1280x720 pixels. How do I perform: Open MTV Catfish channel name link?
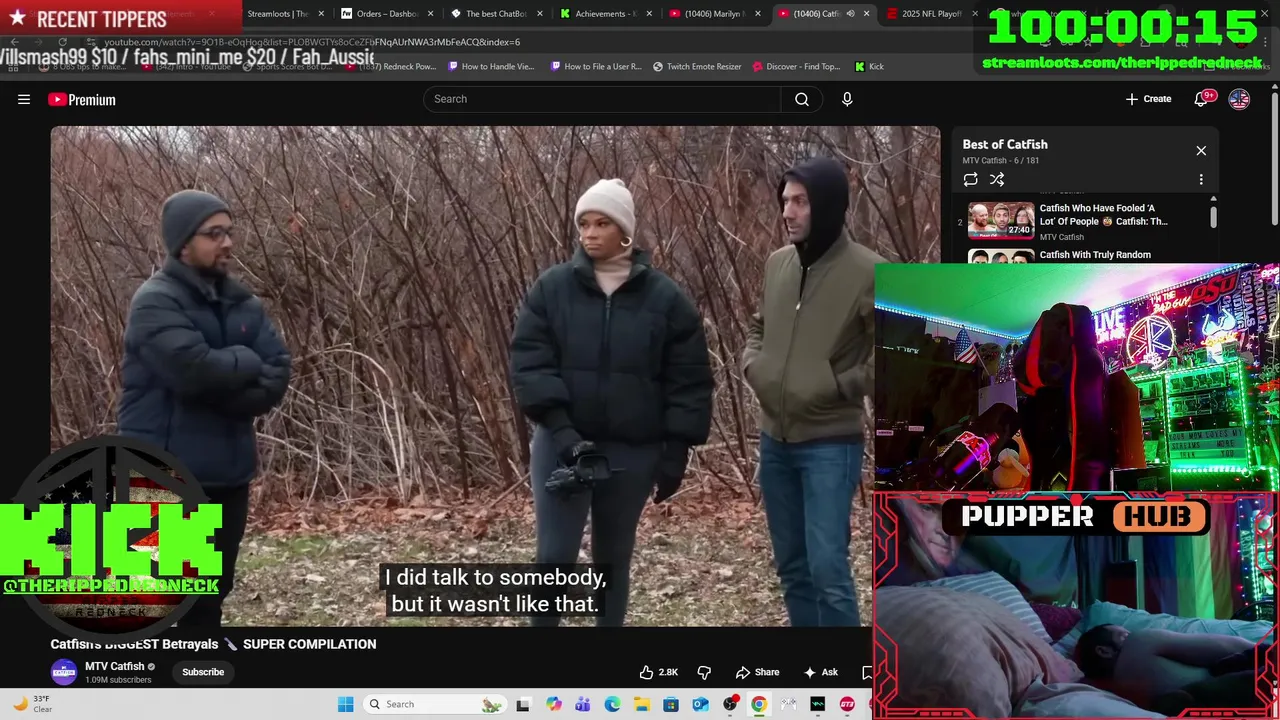click(x=115, y=666)
